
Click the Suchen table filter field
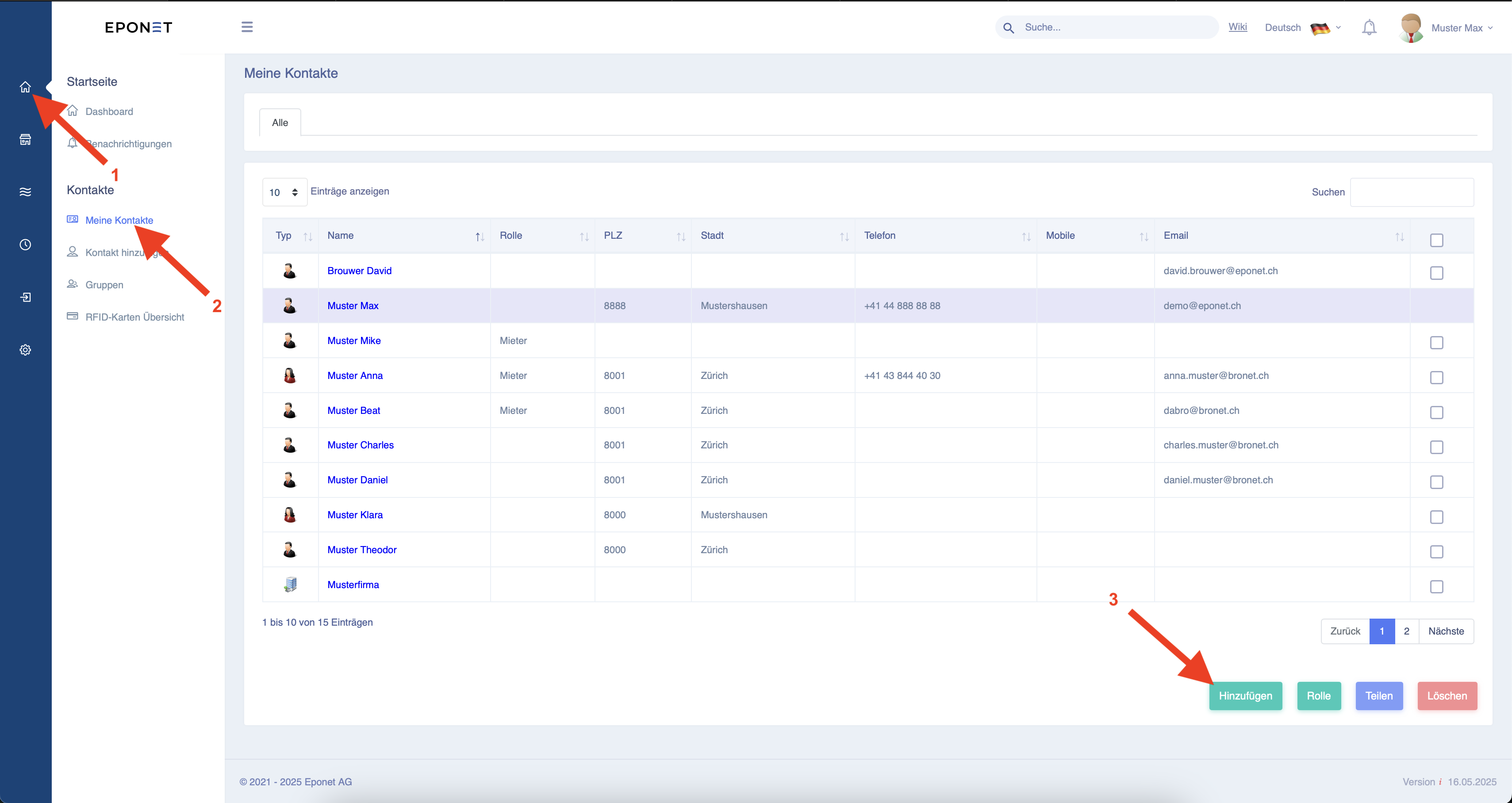pos(1412,192)
